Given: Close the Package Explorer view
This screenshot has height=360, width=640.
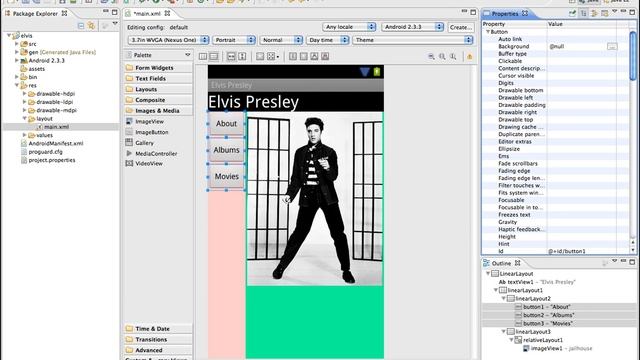Looking at the screenshot, I should [64, 13].
